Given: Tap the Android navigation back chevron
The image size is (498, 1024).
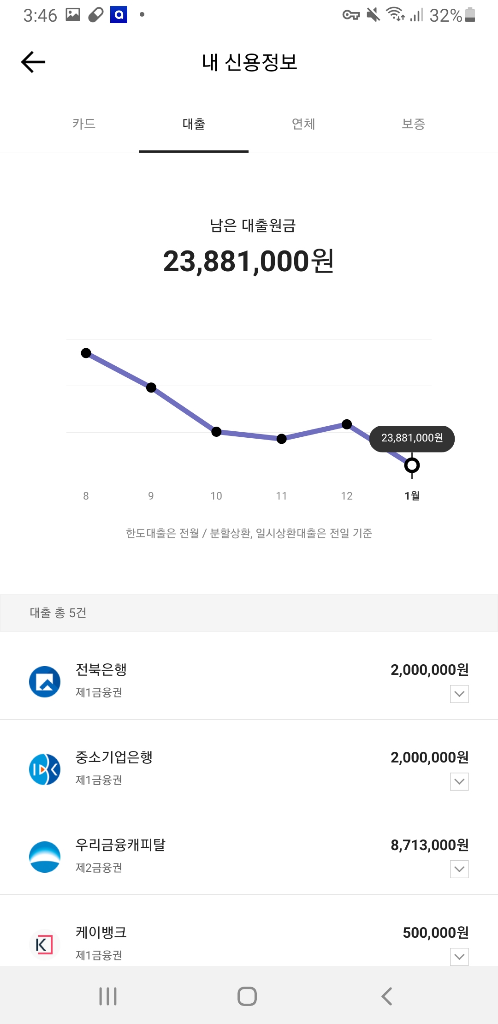Looking at the screenshot, I should [x=386, y=996].
